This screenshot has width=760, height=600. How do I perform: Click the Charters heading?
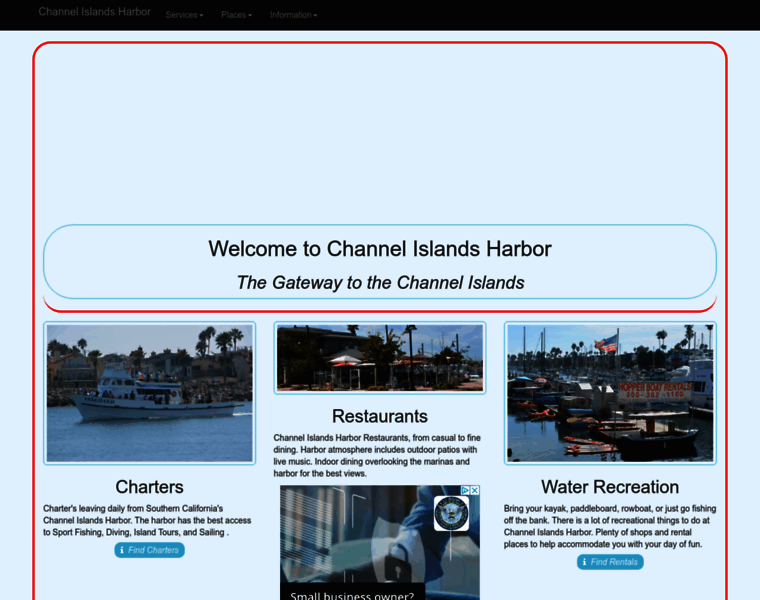tap(149, 487)
